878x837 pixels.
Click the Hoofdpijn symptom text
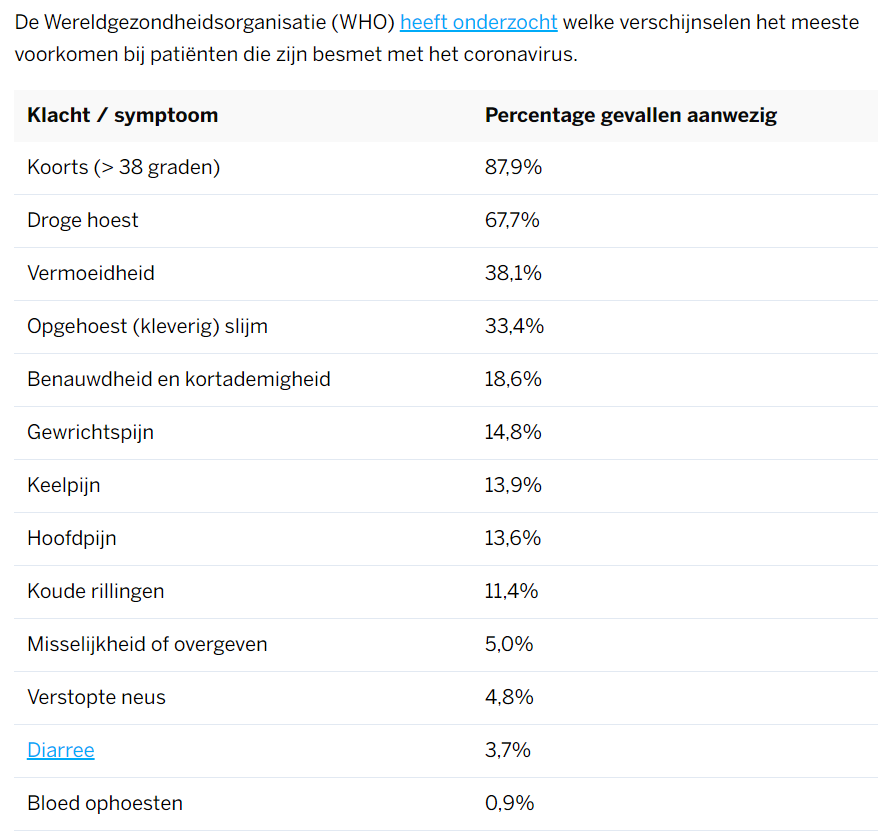(72, 538)
